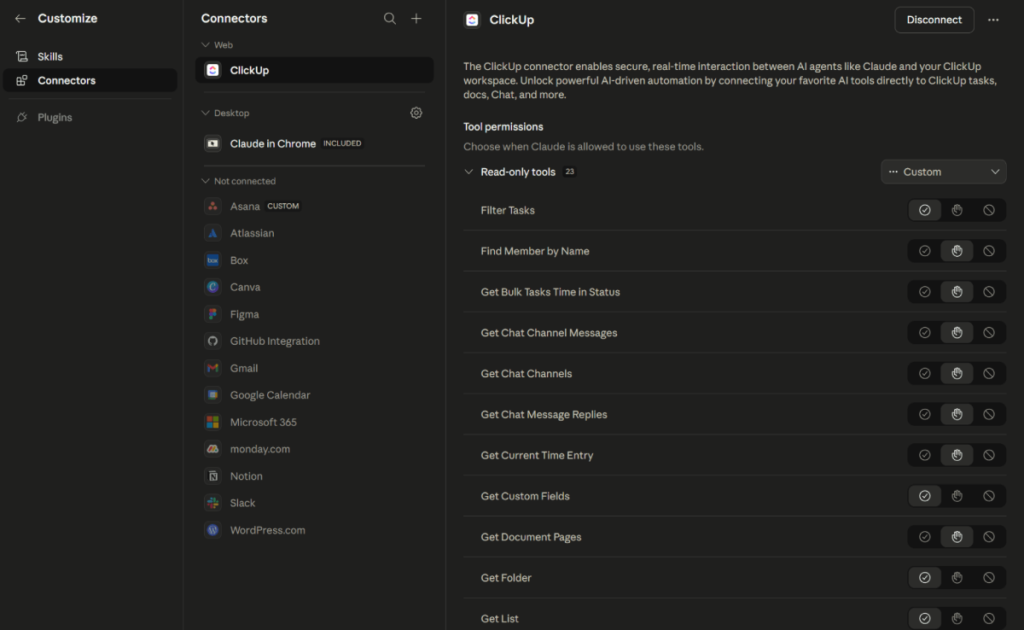
Task: Select the ClickUp connector in list
Action: pos(314,70)
